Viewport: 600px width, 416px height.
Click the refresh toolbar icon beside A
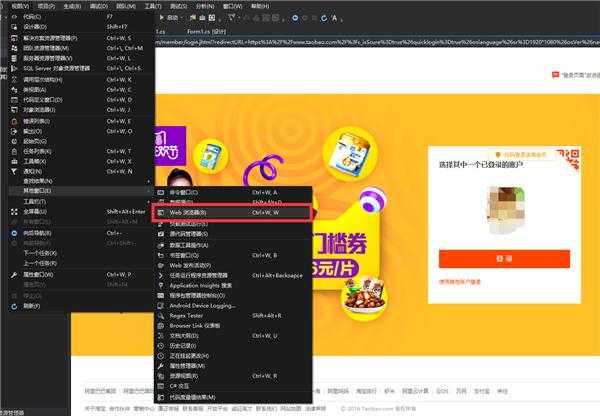coord(324,18)
